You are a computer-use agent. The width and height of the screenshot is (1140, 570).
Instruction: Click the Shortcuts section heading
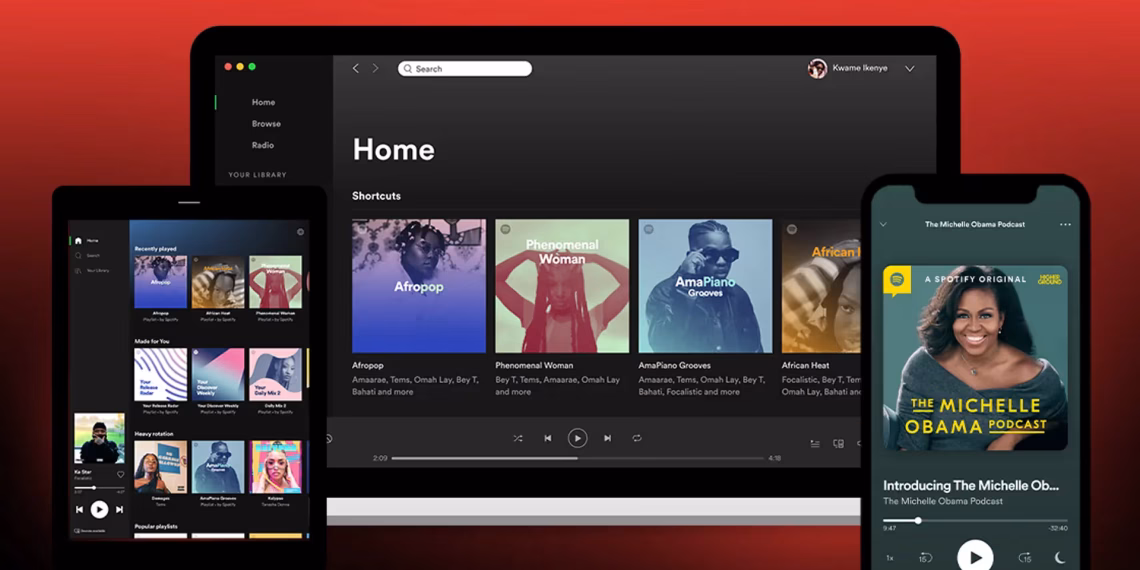tap(376, 196)
